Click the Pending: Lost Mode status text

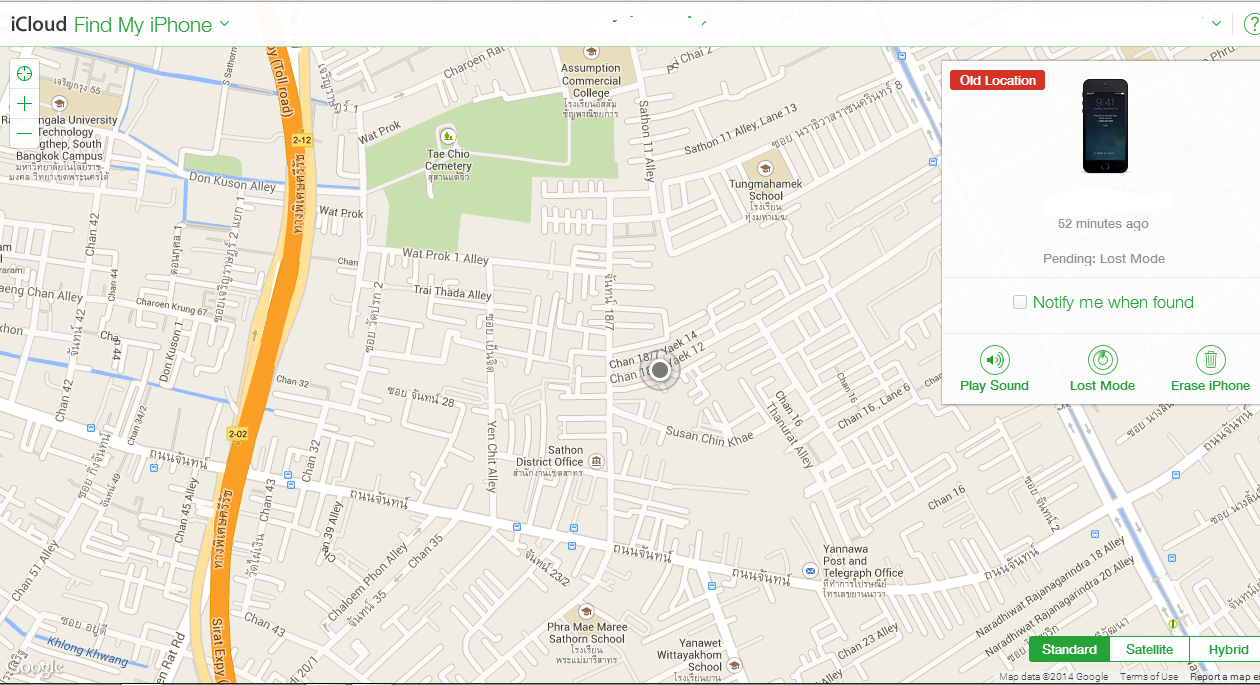coord(1104,259)
